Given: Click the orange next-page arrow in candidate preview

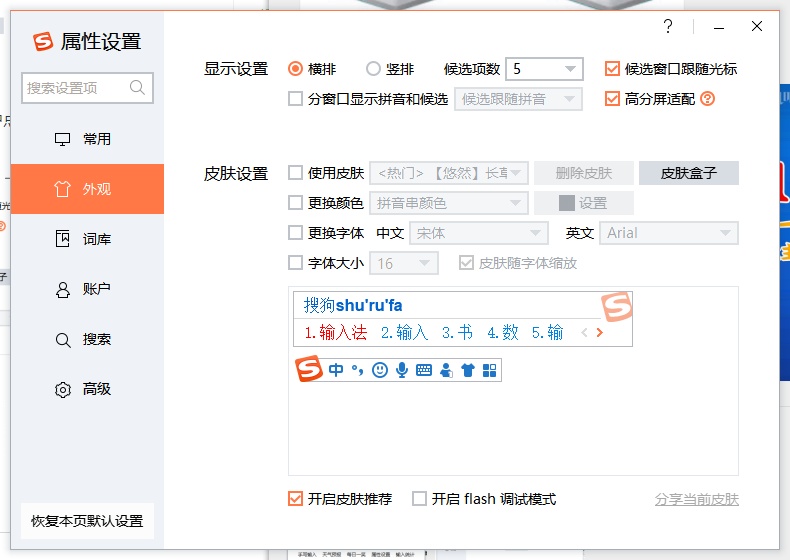Looking at the screenshot, I should pos(600,333).
